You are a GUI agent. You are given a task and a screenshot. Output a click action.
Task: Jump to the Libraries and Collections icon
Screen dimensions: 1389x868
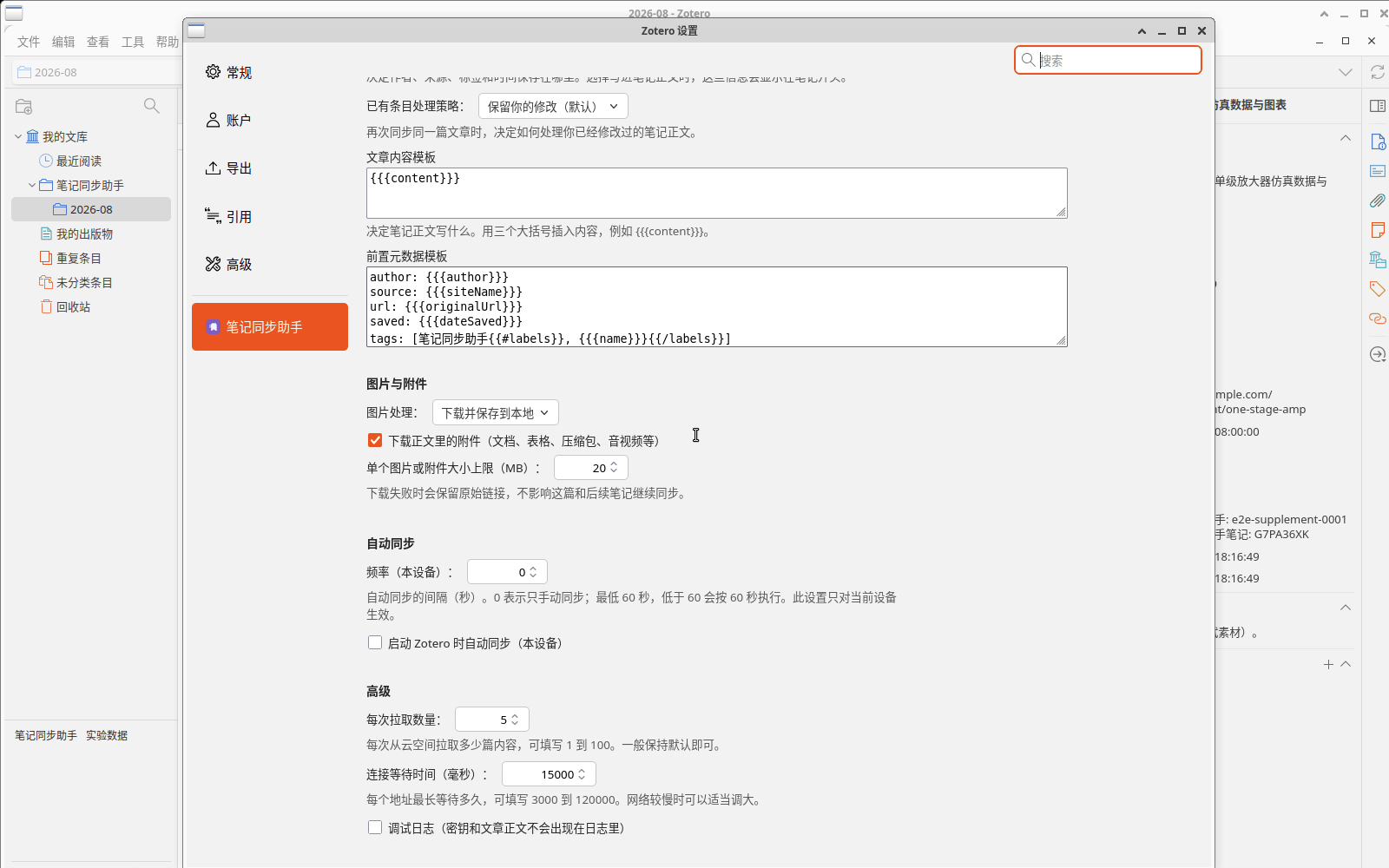click(1378, 260)
